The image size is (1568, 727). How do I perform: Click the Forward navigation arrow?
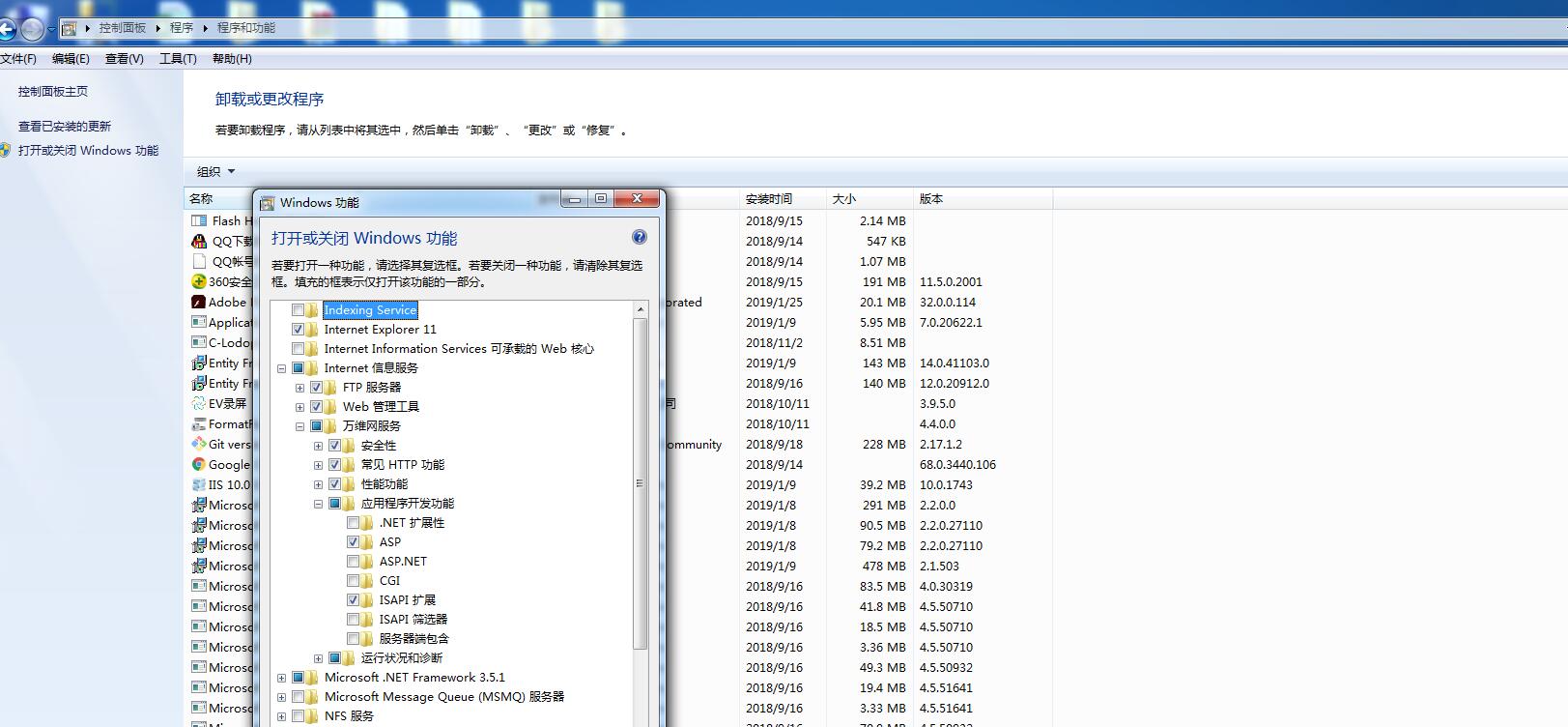pos(32,29)
